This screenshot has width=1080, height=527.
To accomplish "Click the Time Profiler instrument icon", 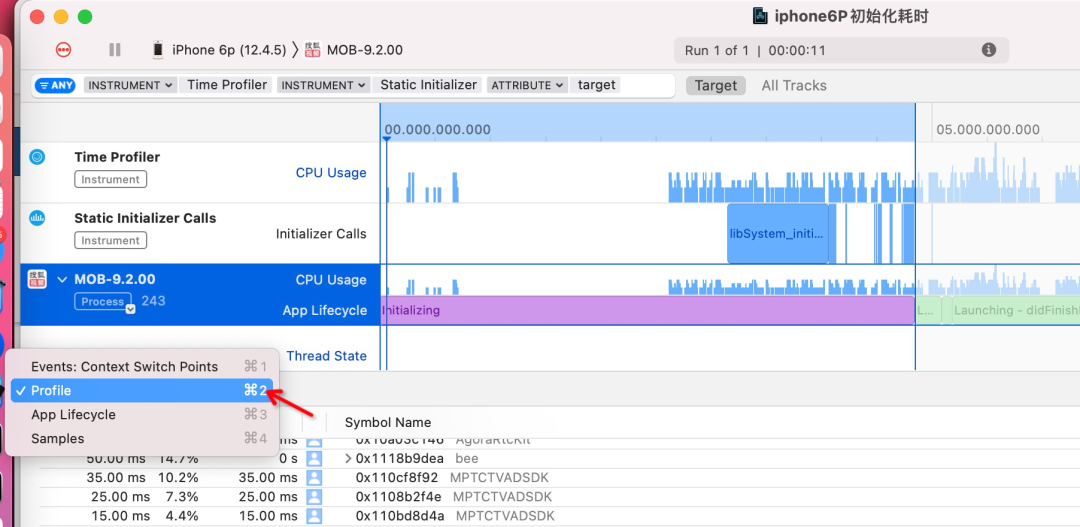I will coord(37,157).
